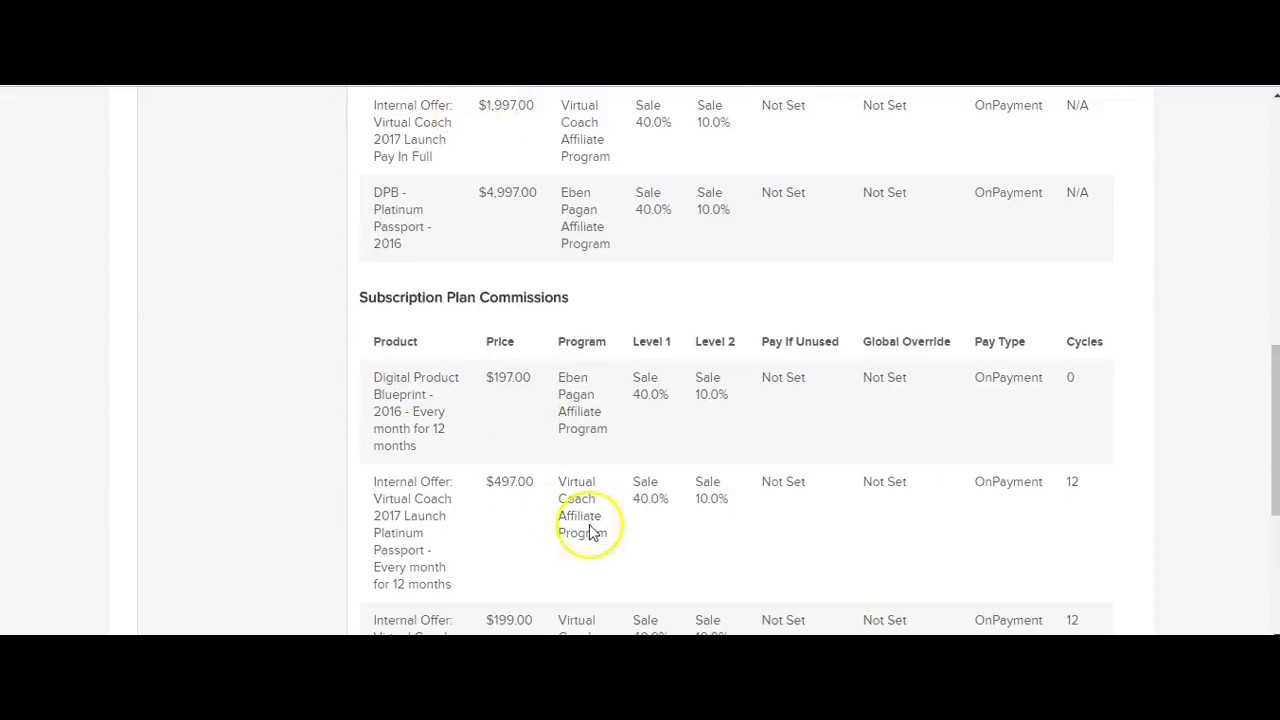1280x720 pixels.
Task: Click Sale 40.0% in the $4,997.00 row
Action: [x=653, y=201]
